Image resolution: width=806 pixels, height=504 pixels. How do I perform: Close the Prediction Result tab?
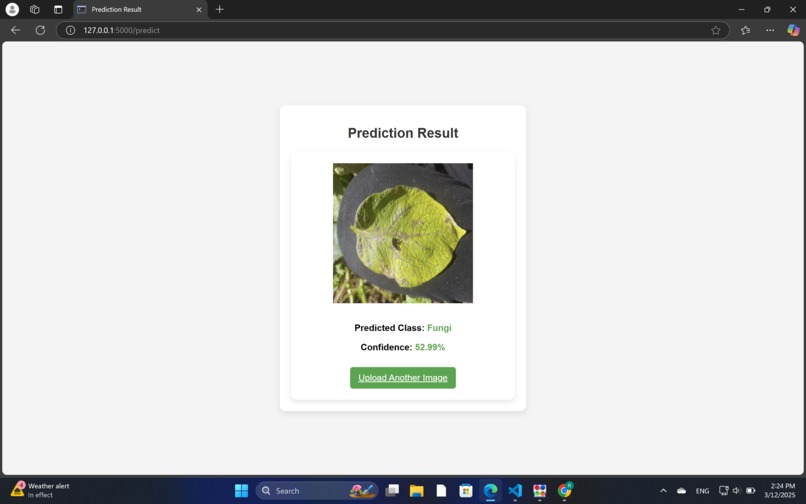coord(199,10)
